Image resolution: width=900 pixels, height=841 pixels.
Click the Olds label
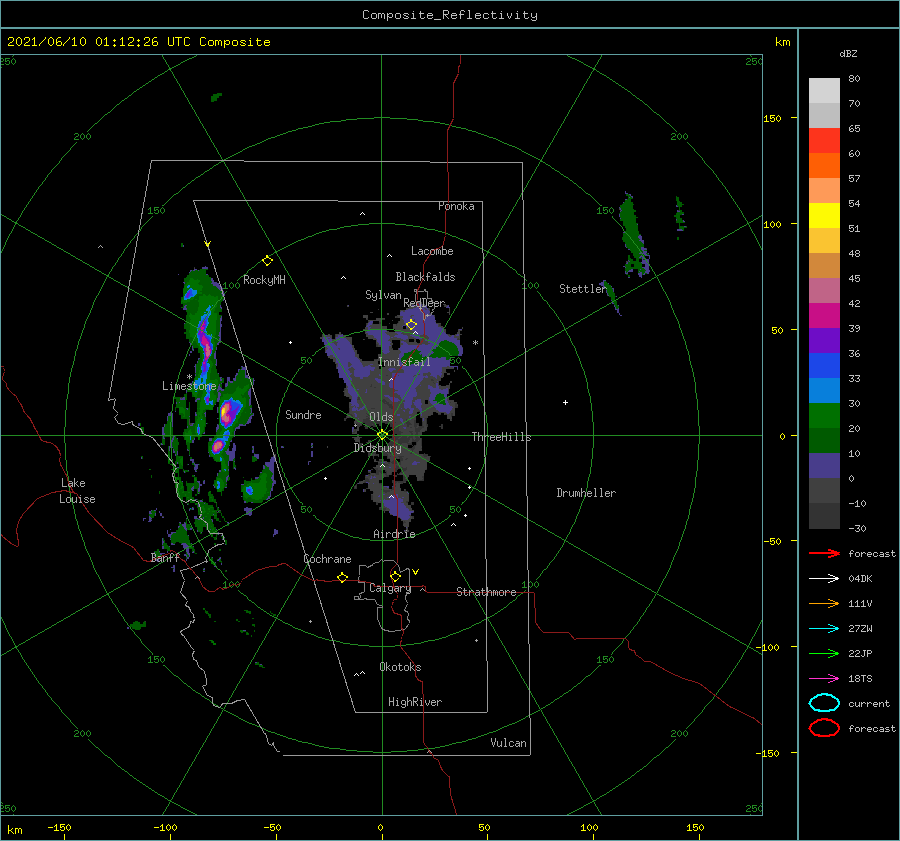click(x=381, y=417)
